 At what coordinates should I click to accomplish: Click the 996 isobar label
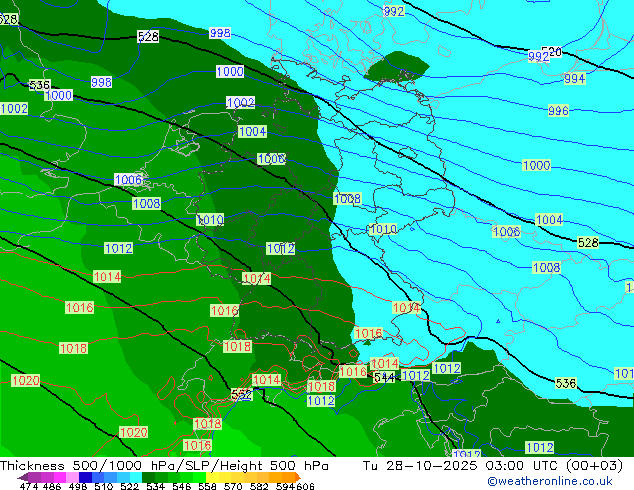(558, 110)
